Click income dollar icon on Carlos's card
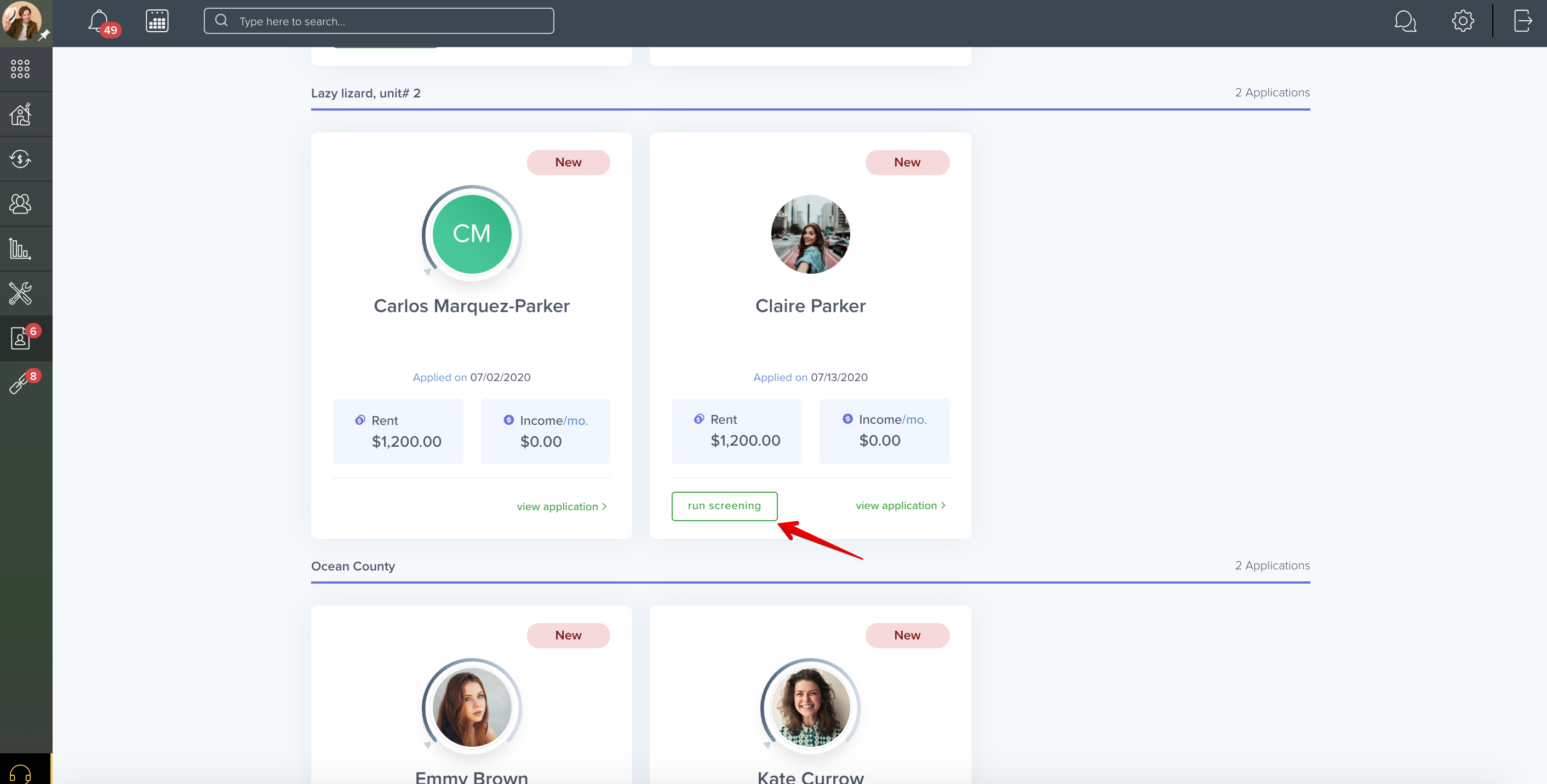 (509, 419)
